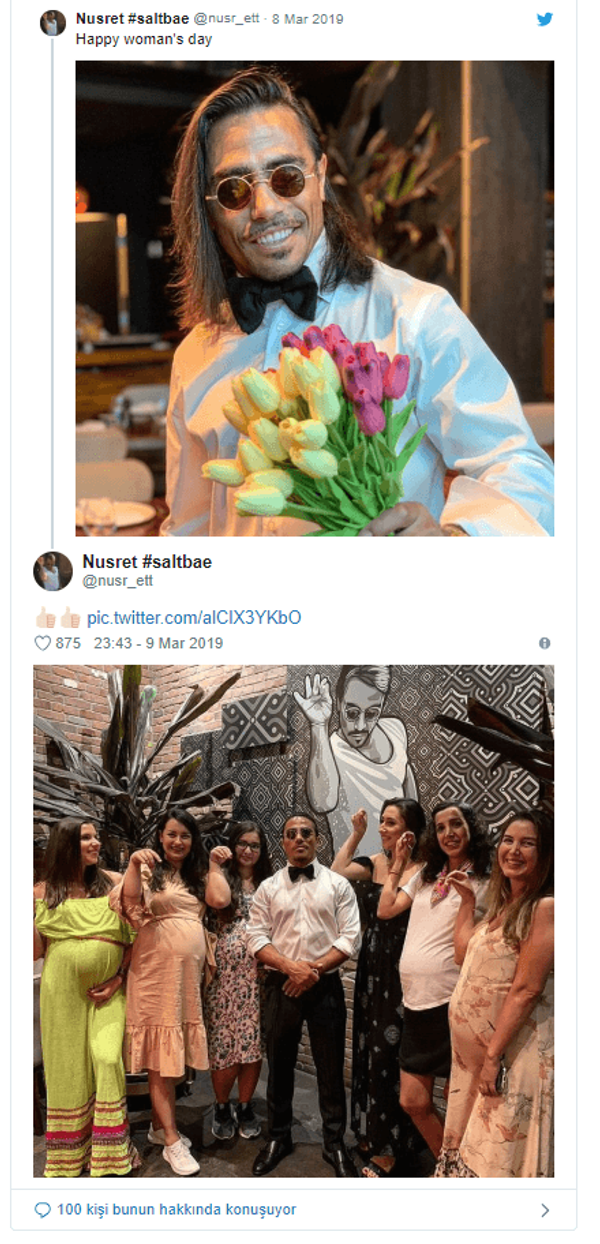Click the larger avatar of the second tweet
This screenshot has height=1244, width=600.
pyautogui.click(x=53, y=571)
